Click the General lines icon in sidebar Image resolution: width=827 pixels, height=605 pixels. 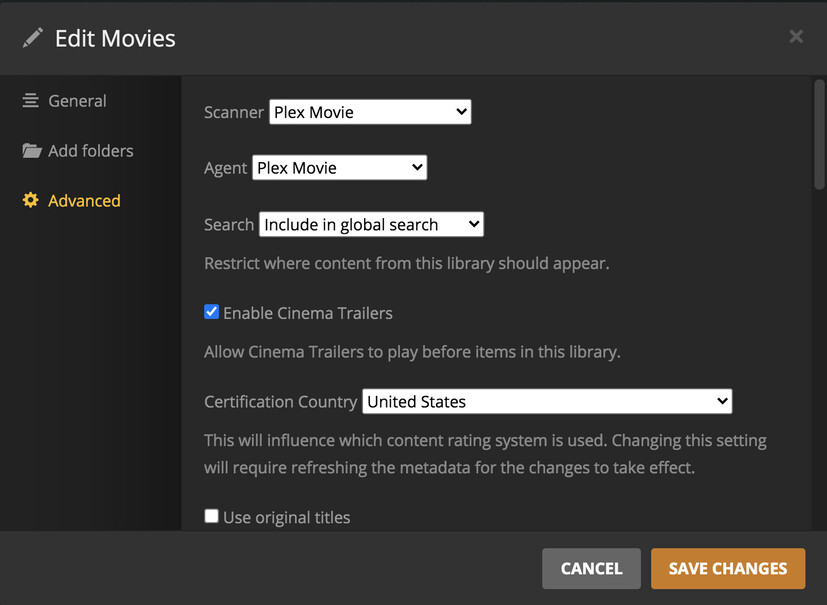coord(31,101)
